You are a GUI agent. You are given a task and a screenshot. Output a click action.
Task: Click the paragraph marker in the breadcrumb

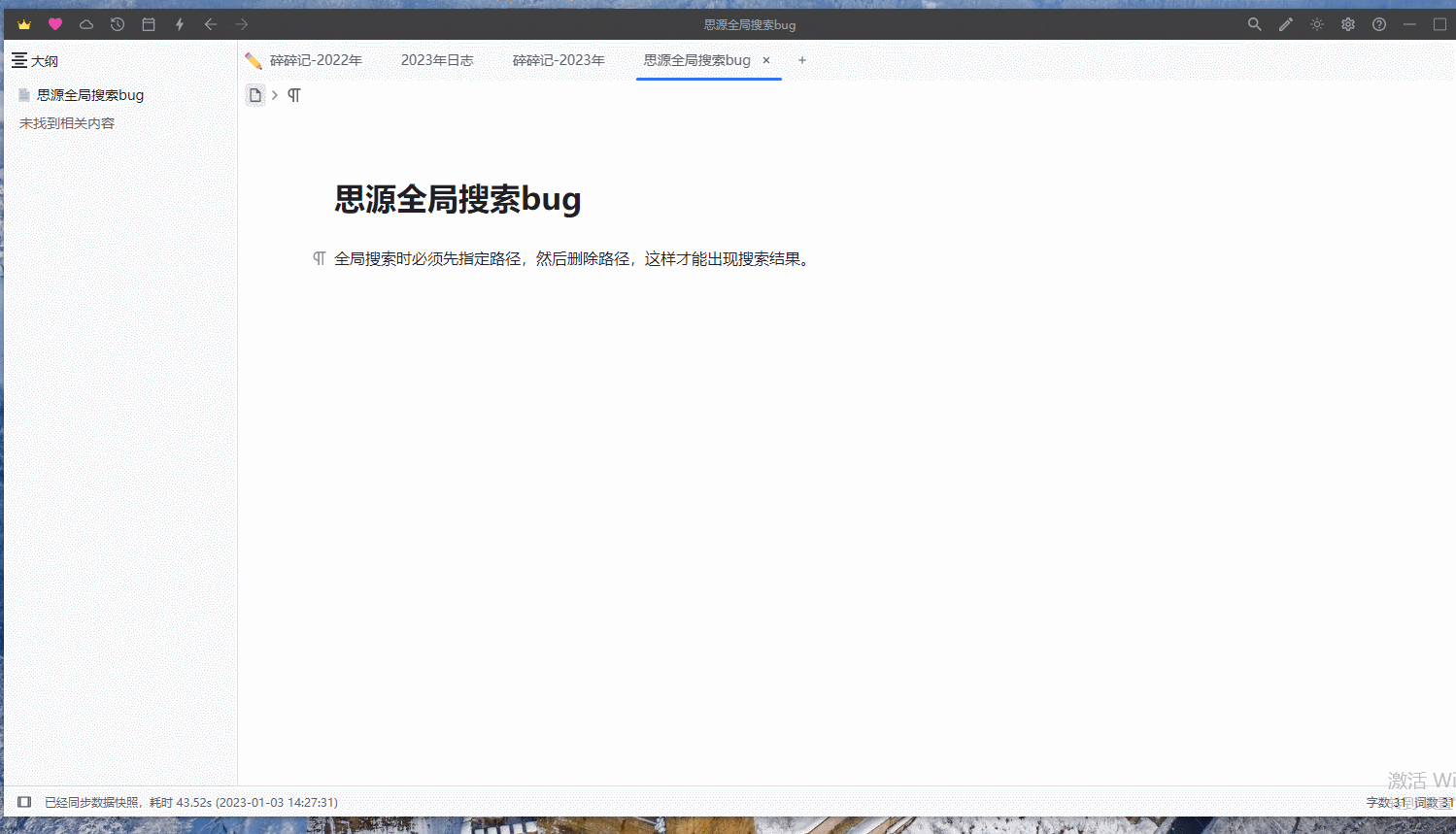pyautogui.click(x=294, y=95)
